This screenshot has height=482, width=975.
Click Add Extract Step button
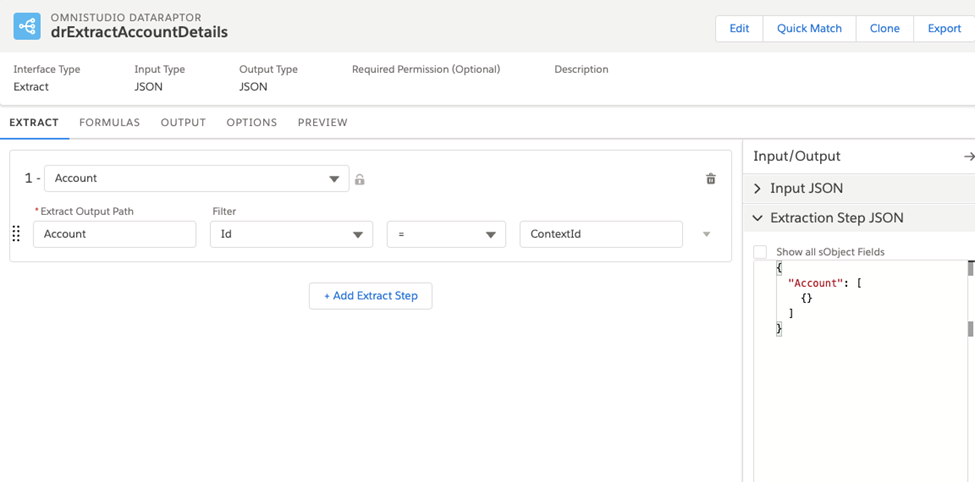coord(371,296)
